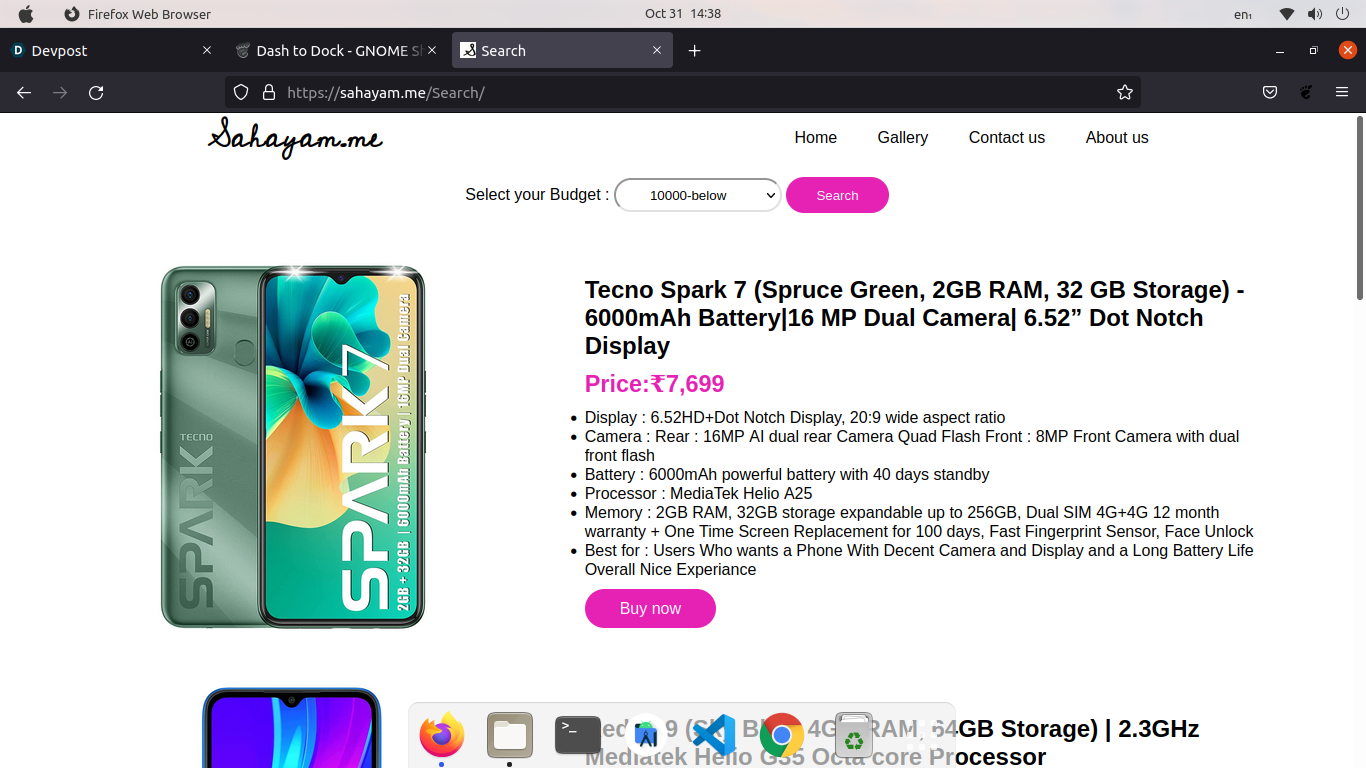Open Firefox application menu
Screen dimensions: 1366x768
pos(1342,92)
